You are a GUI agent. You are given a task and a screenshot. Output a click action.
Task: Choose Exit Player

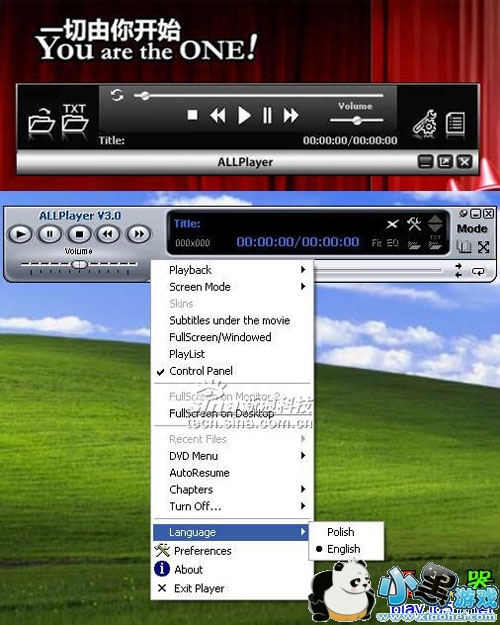232,588
